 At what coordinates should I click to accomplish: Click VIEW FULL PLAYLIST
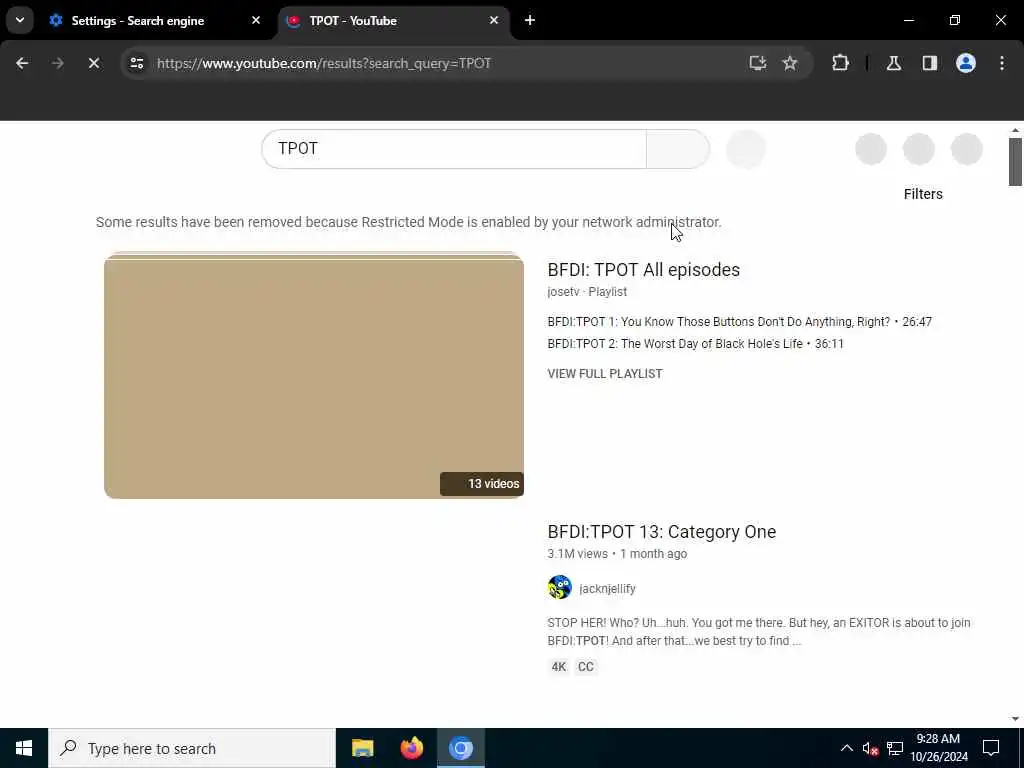pyautogui.click(x=605, y=374)
